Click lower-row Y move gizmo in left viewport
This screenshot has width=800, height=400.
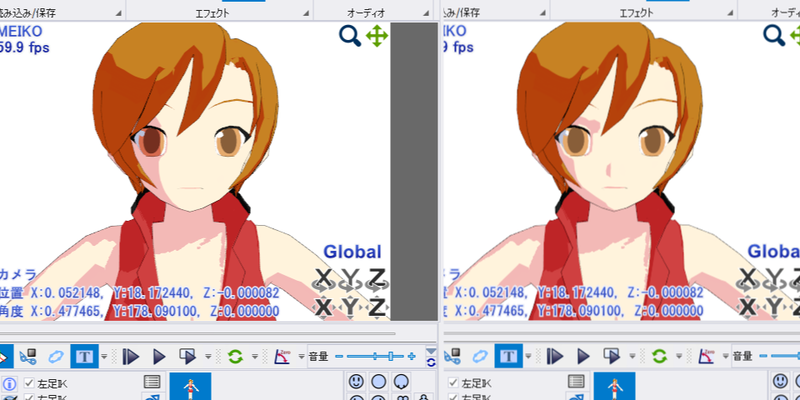tap(350, 308)
